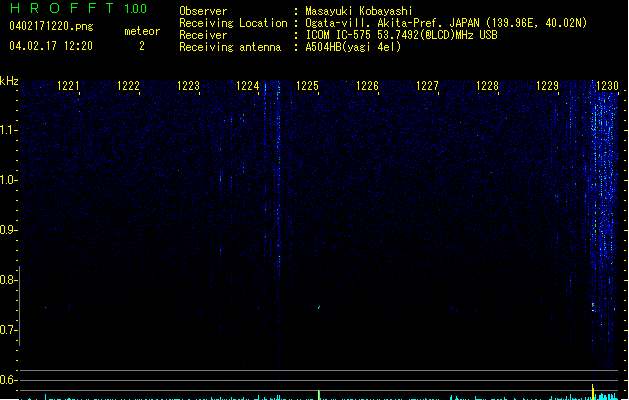Click the cyan echo spot below 1225

tap(319, 307)
